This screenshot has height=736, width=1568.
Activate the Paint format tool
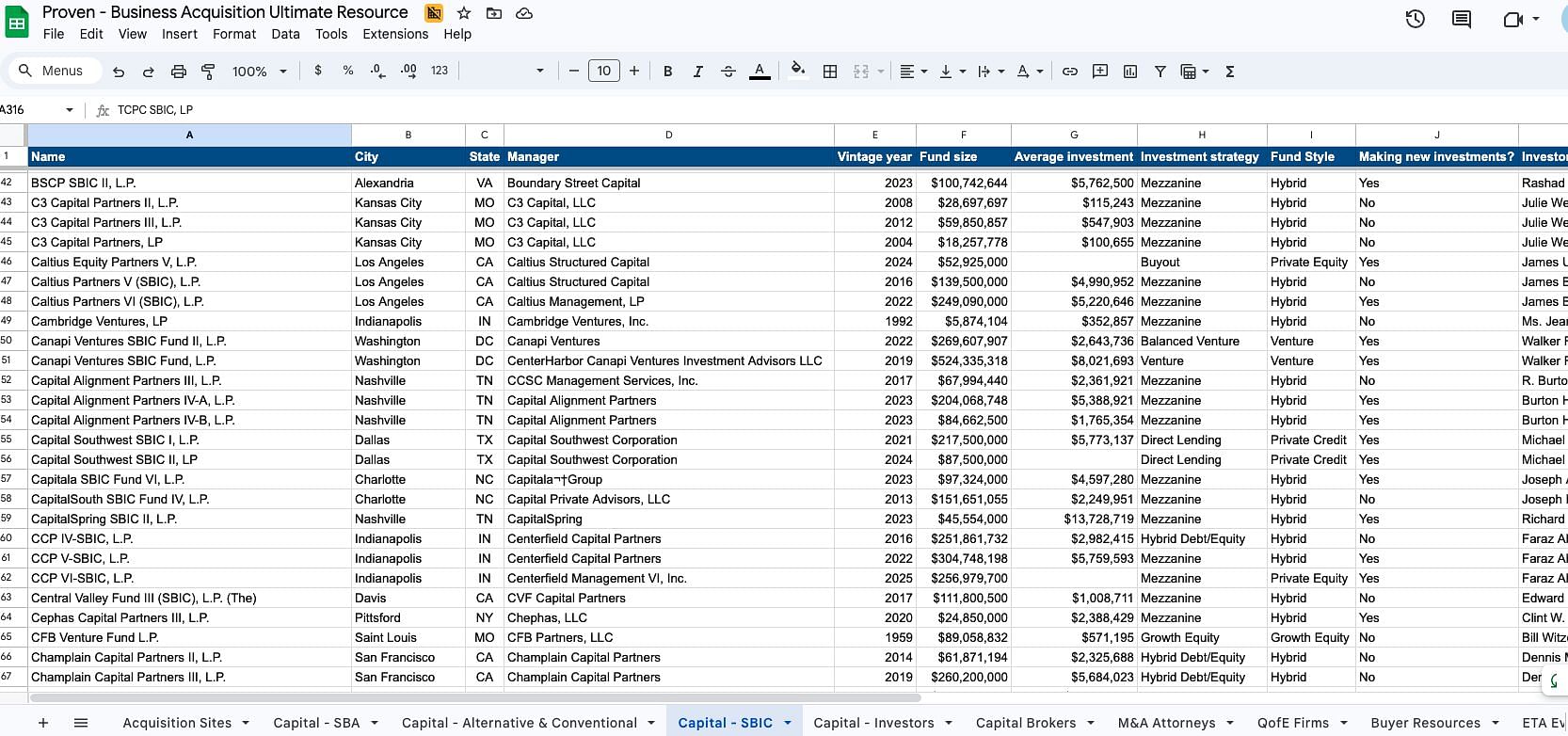(x=208, y=72)
